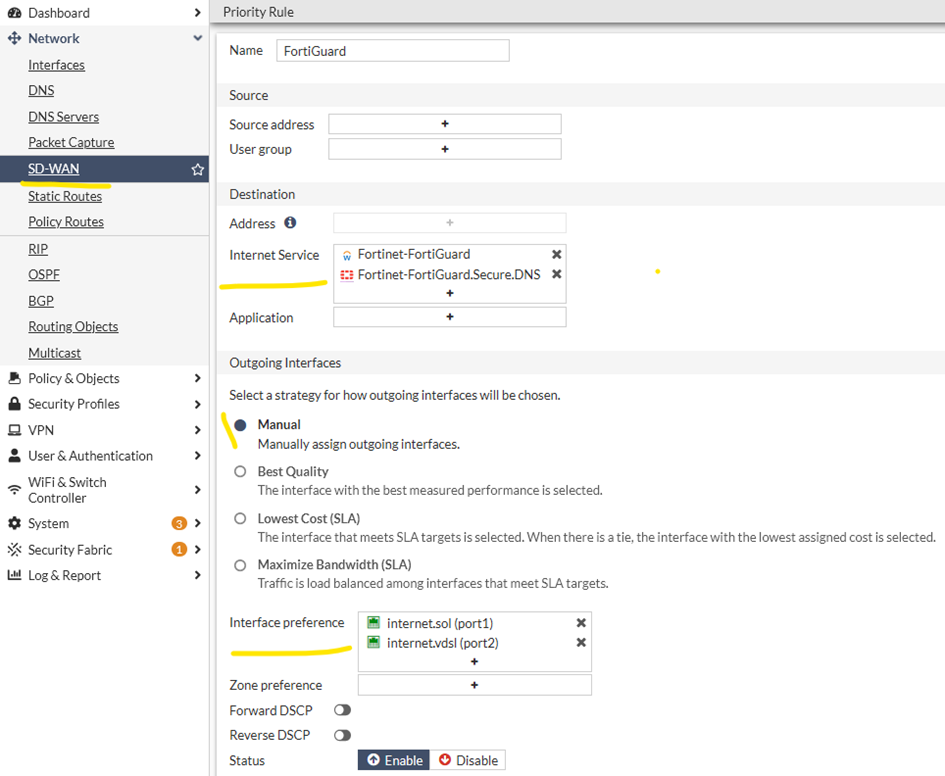Remove internet.sol (port1) interface
945x776 pixels.
point(581,623)
